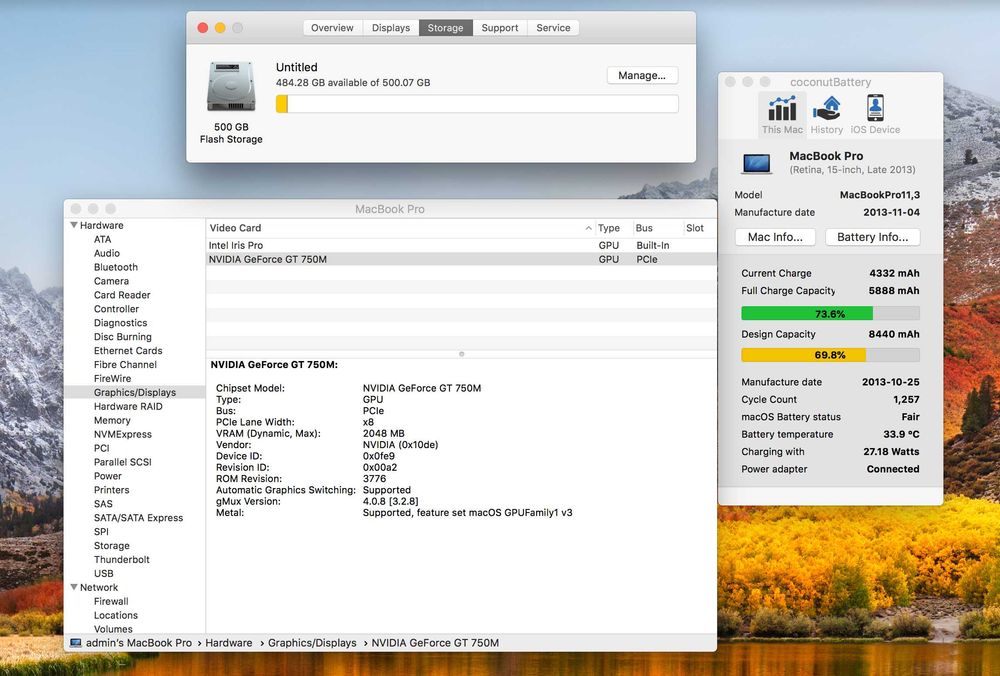Select Volumes under Network
Viewport: 1000px width, 676px height.
coord(113,629)
